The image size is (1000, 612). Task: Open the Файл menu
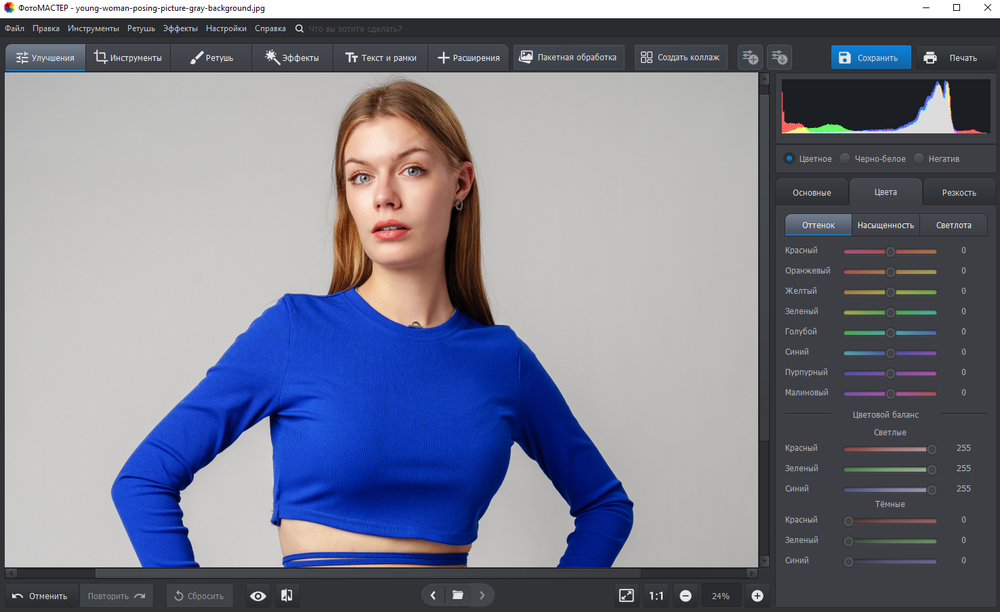(15, 29)
